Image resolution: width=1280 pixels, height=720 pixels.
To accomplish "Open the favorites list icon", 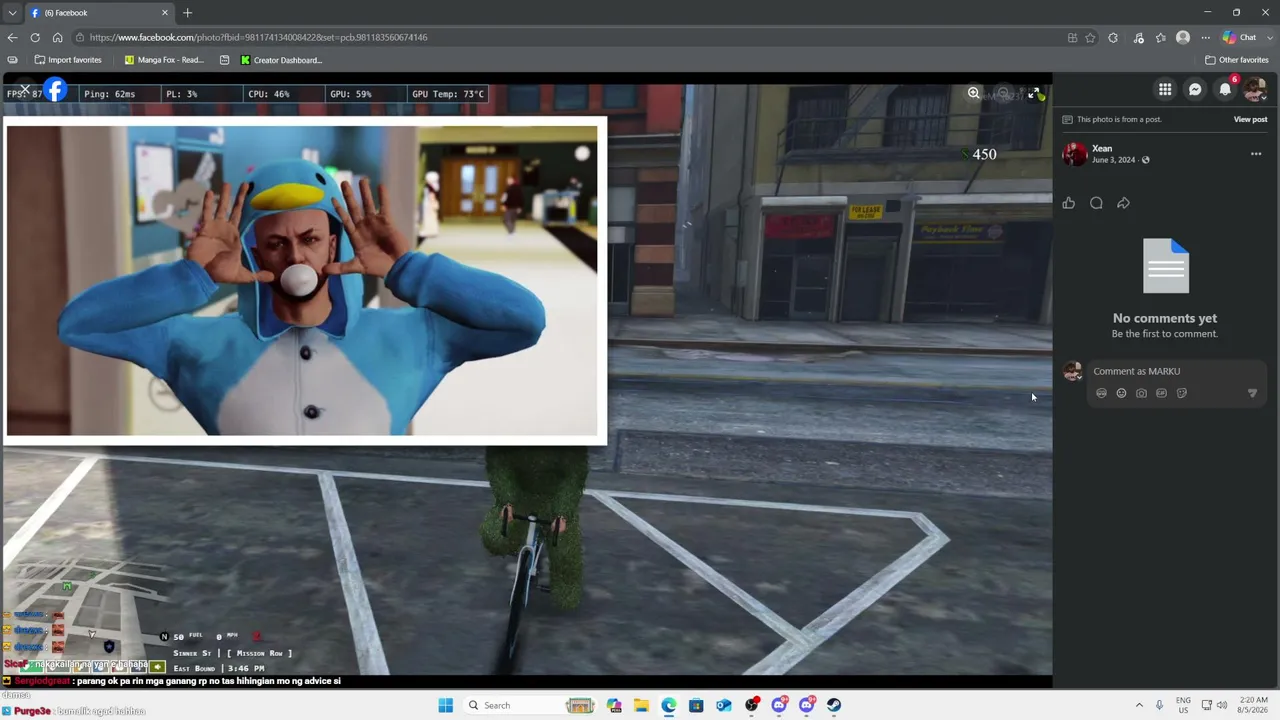I will point(1160,38).
